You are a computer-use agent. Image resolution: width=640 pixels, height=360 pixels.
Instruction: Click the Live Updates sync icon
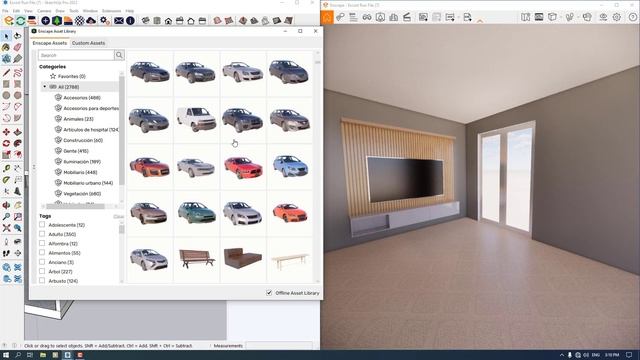[x=20, y=20]
